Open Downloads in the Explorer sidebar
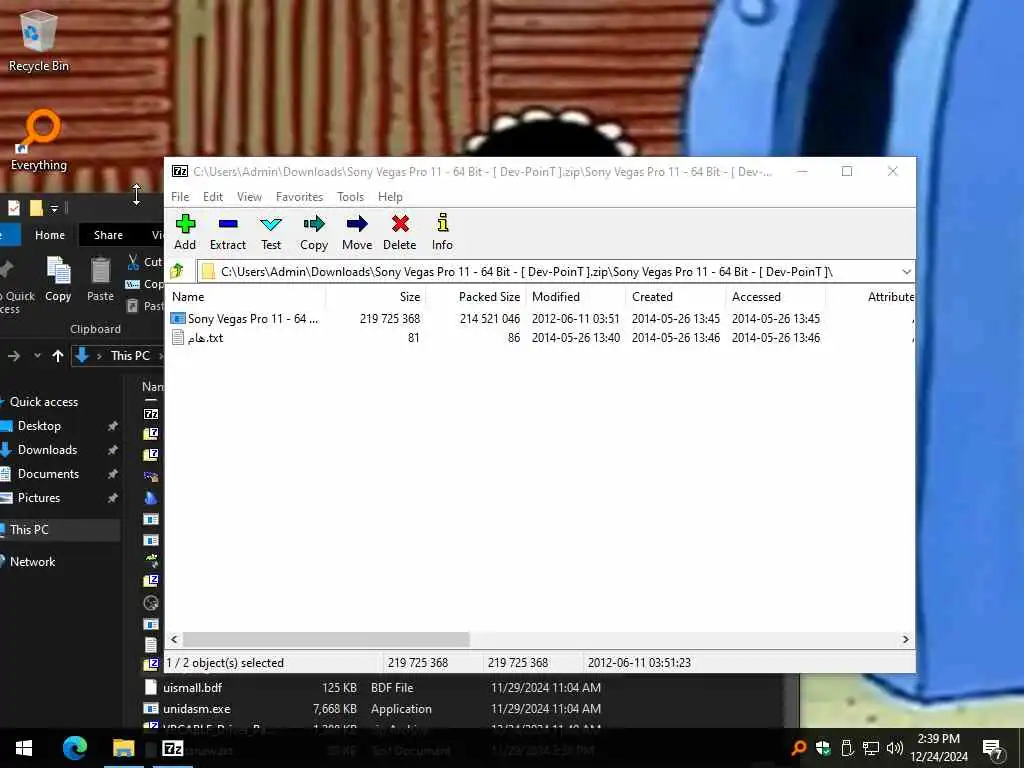This screenshot has height=768, width=1024. click(47, 450)
